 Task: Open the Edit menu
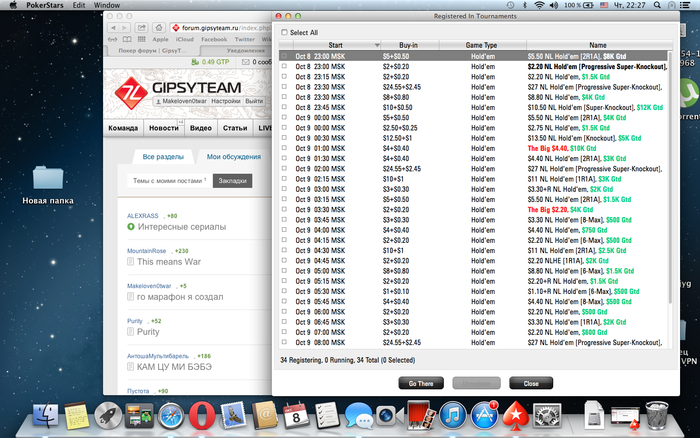click(x=79, y=5)
